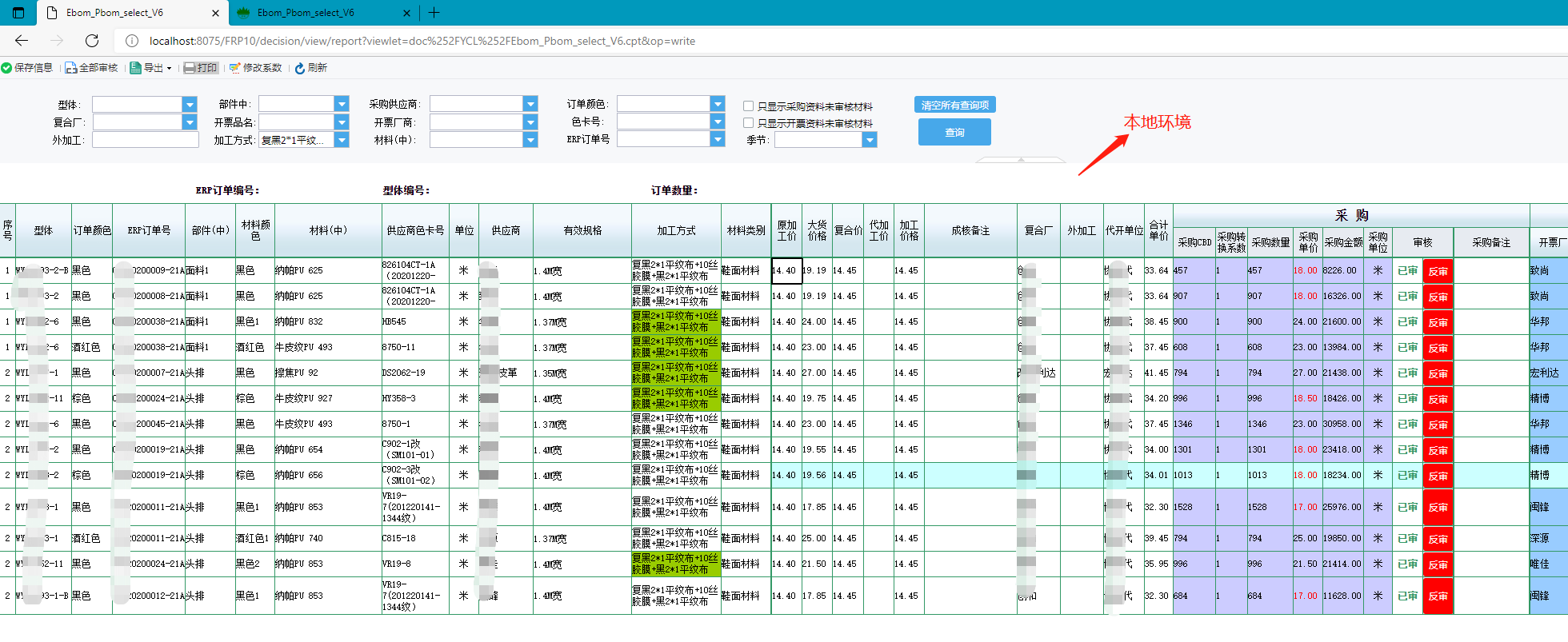Open the 导出 export menu

(151, 68)
